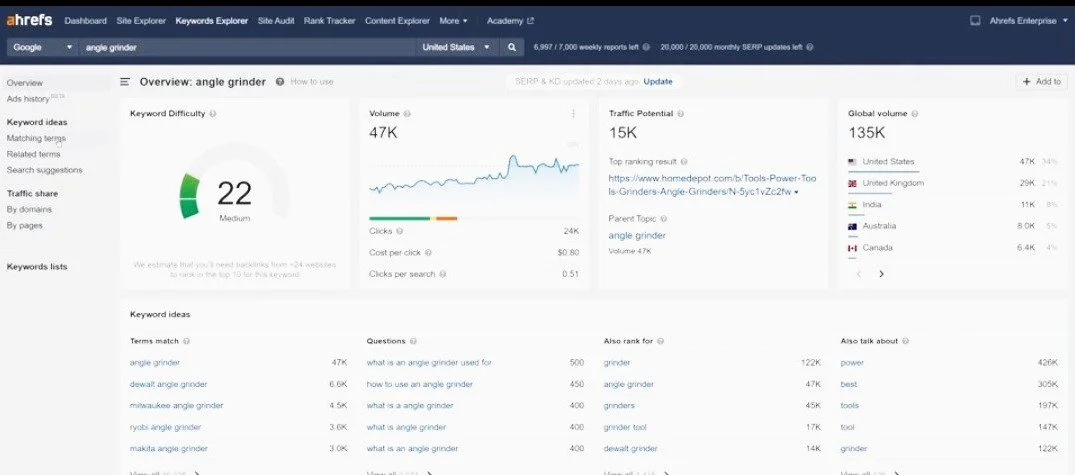Click info icon beside Traffic Potential

[680, 114]
